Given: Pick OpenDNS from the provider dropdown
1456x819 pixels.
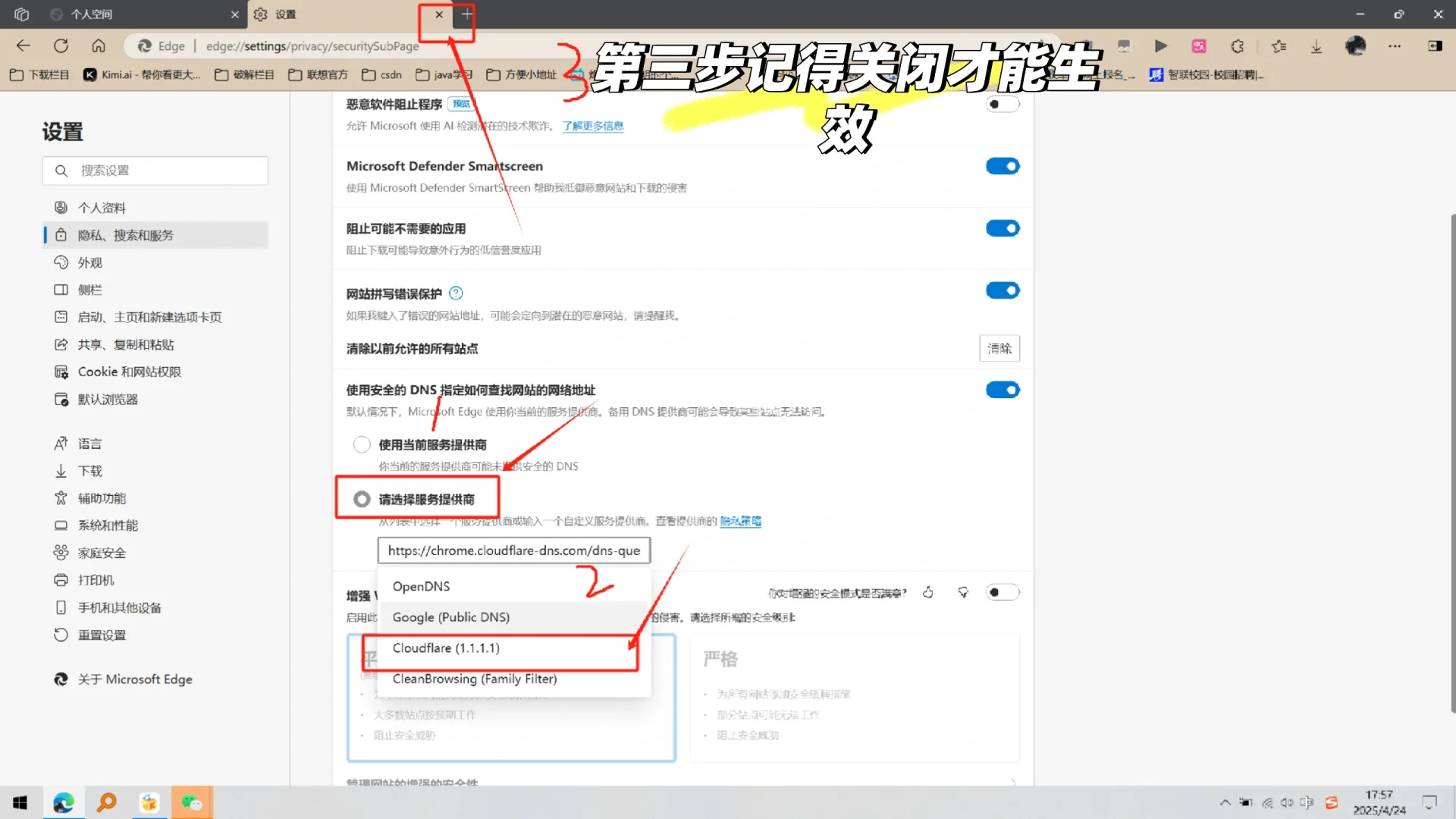Looking at the screenshot, I should tap(421, 585).
